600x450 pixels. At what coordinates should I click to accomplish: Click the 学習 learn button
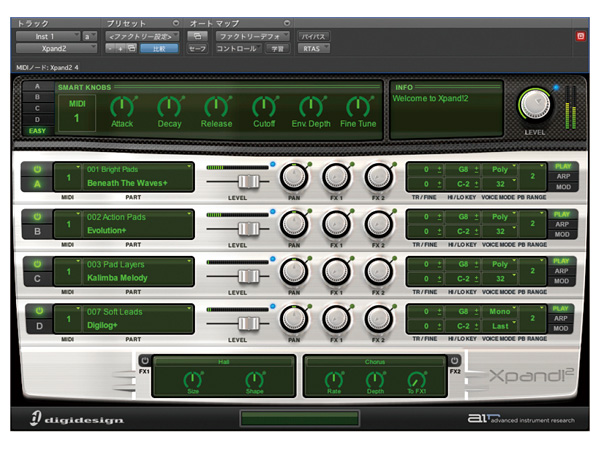pyautogui.click(x=277, y=49)
